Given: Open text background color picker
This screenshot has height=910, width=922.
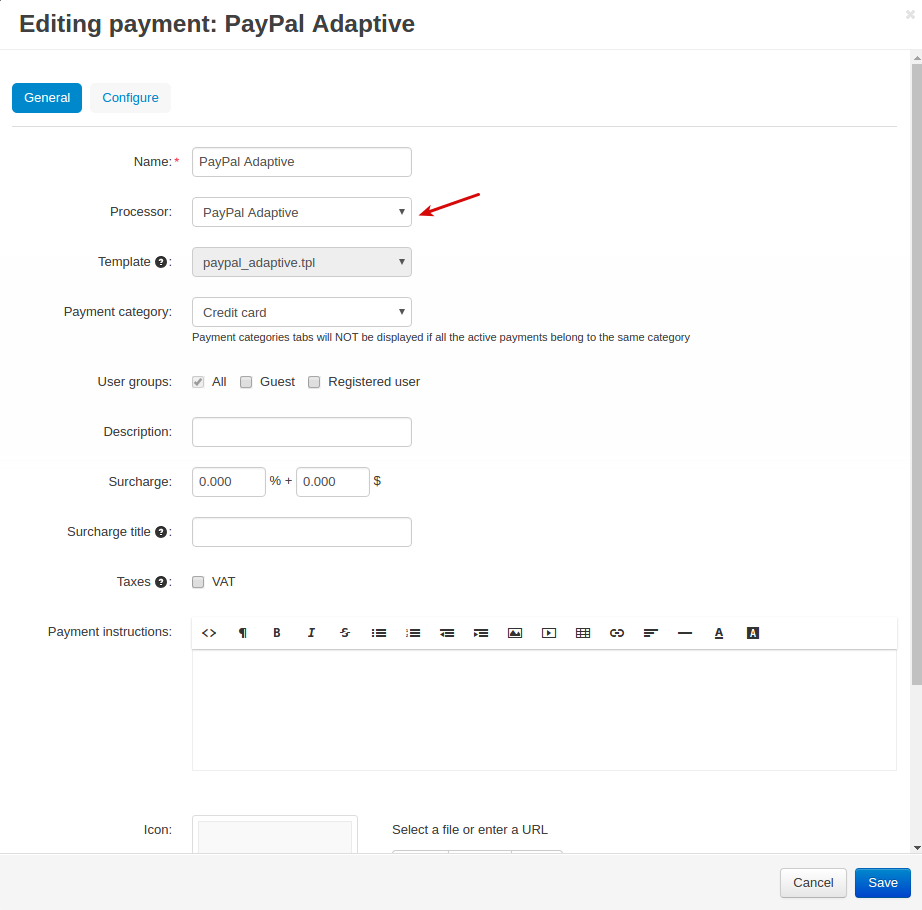Looking at the screenshot, I should point(753,633).
